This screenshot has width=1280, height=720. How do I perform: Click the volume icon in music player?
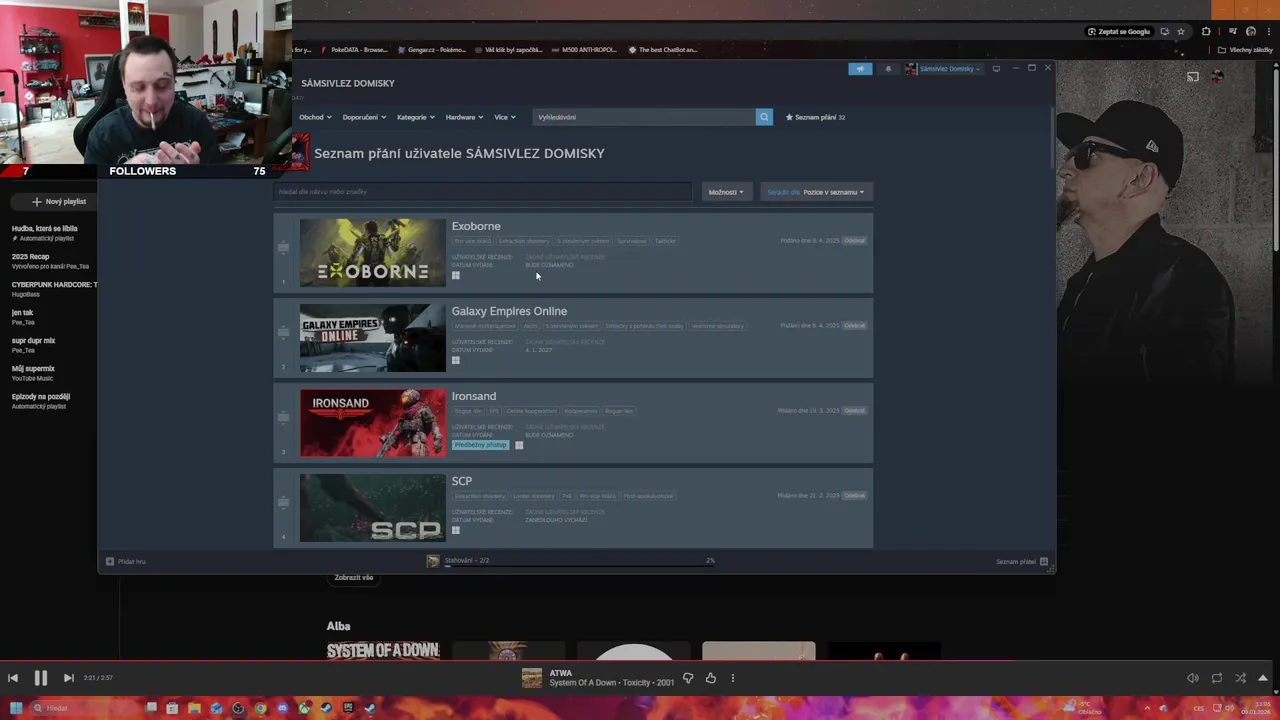point(1193,678)
